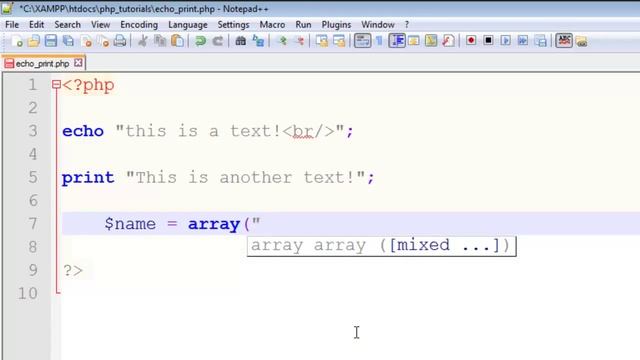Viewport: 640px width, 360px height.
Task: Click the Redo arrow icon
Action: coord(218,41)
